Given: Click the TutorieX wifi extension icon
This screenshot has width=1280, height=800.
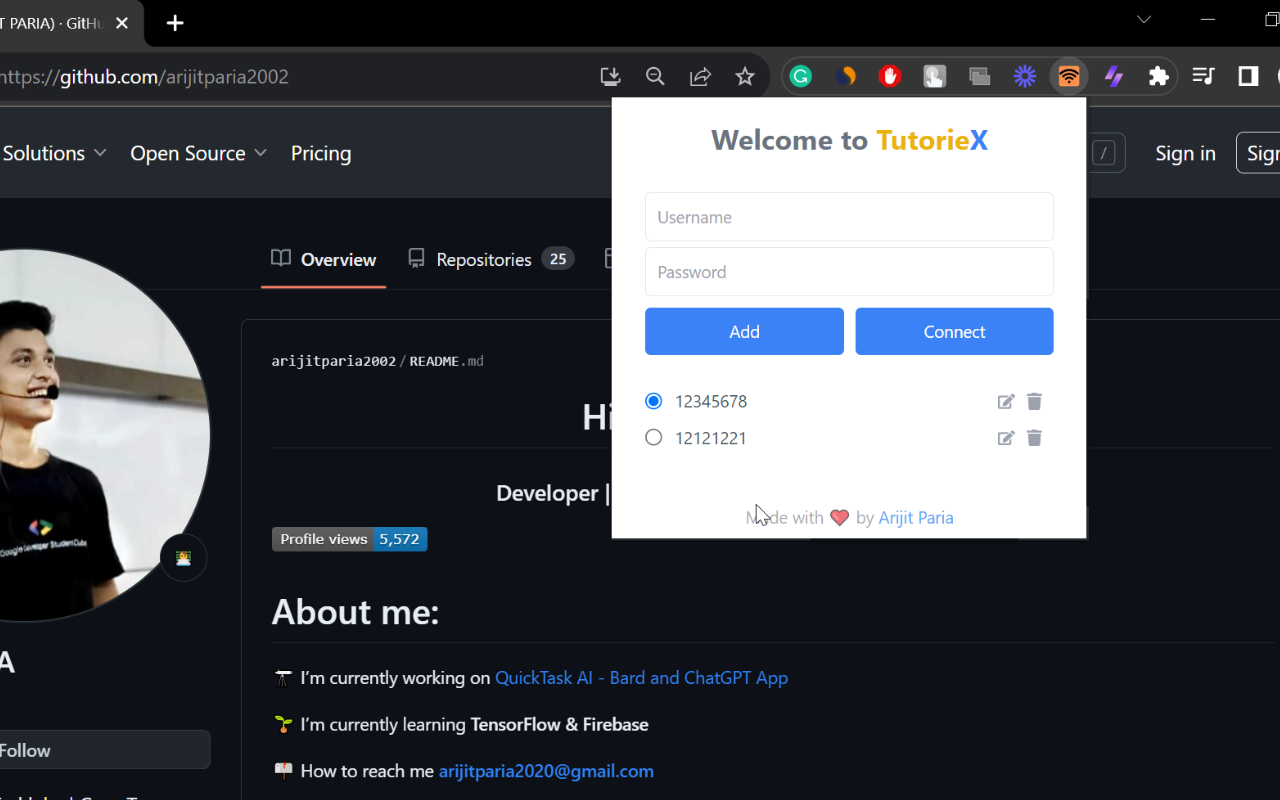Looking at the screenshot, I should (x=1069, y=76).
